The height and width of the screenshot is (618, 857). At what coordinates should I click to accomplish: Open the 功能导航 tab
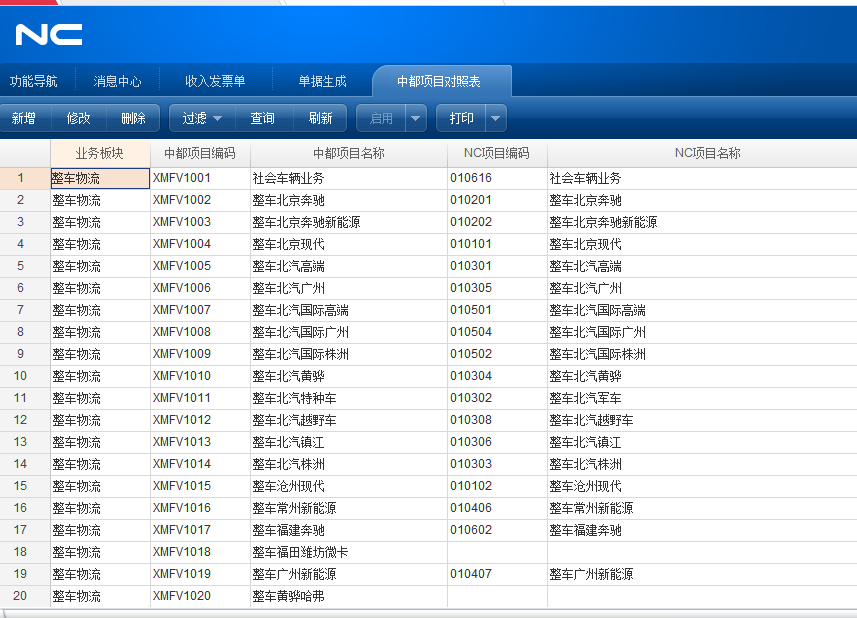34,81
